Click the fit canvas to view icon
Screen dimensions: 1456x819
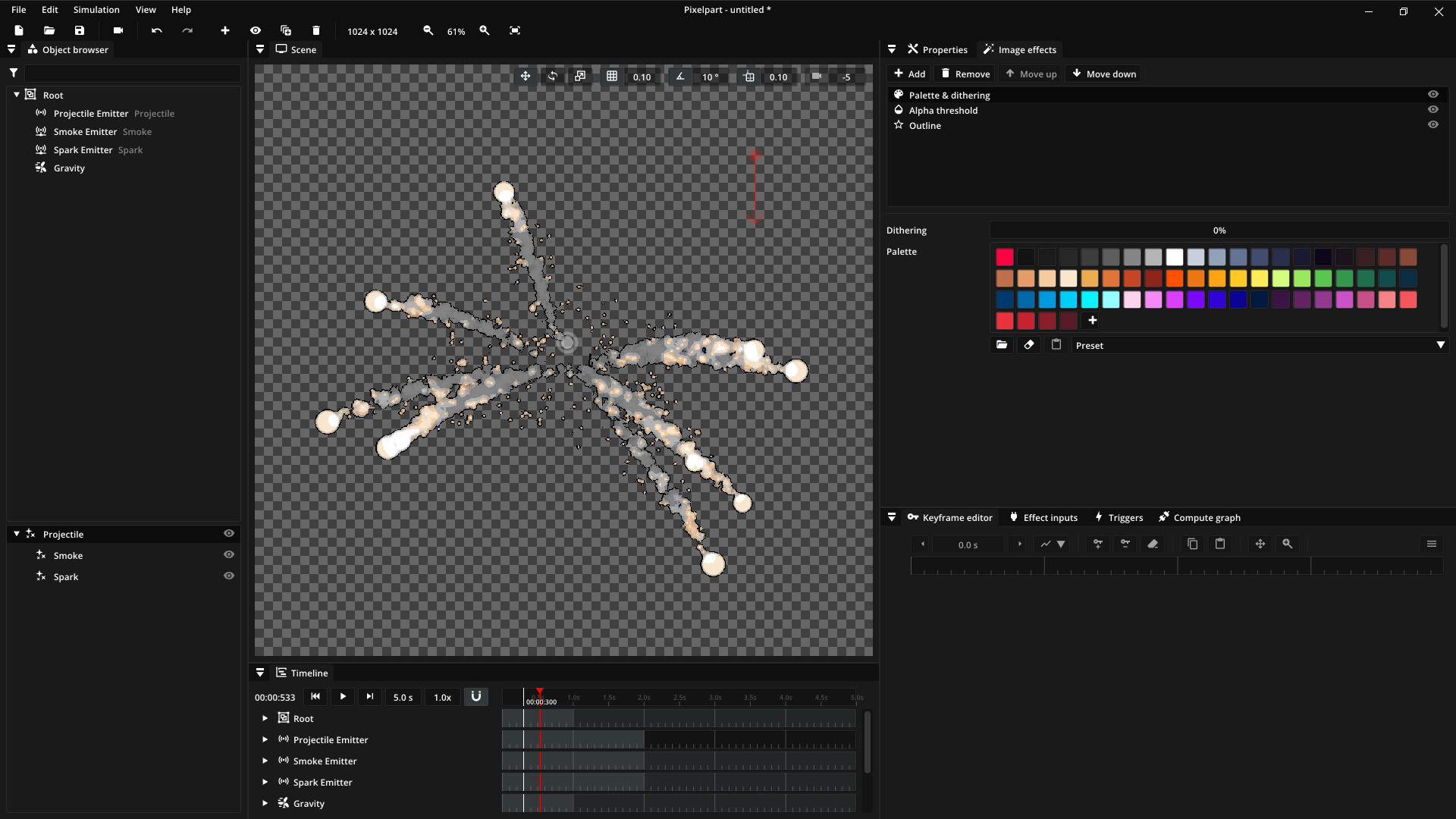click(515, 31)
